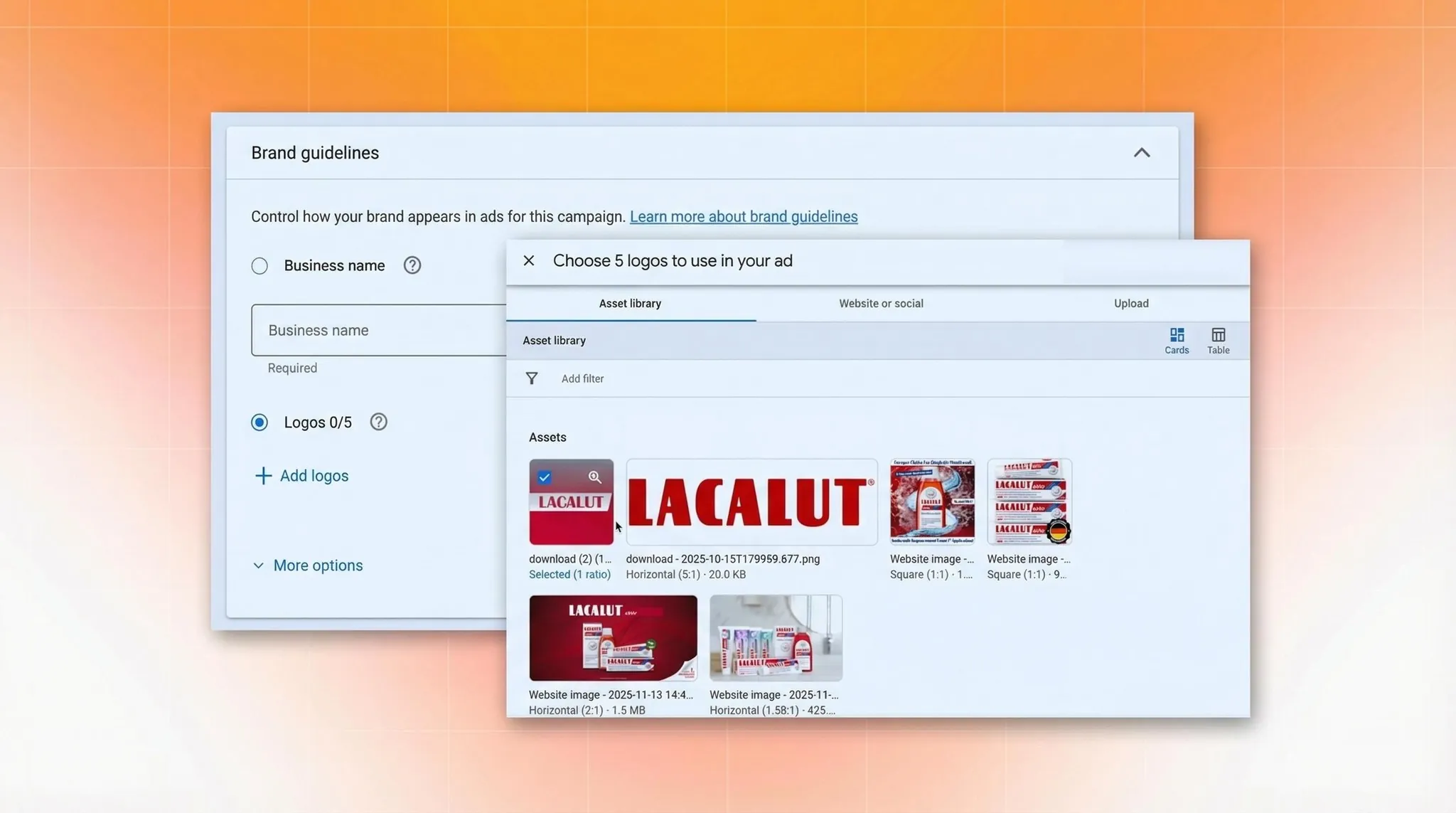
Task: Select the Horizontal 1.58:1 product image
Action: 776,638
